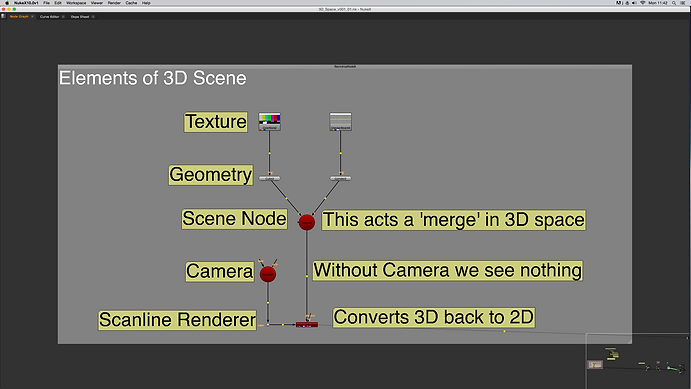Click the 'Elements of 3D Scene' backdrop title
The width and height of the screenshot is (691, 389).
pyautogui.click(x=153, y=78)
